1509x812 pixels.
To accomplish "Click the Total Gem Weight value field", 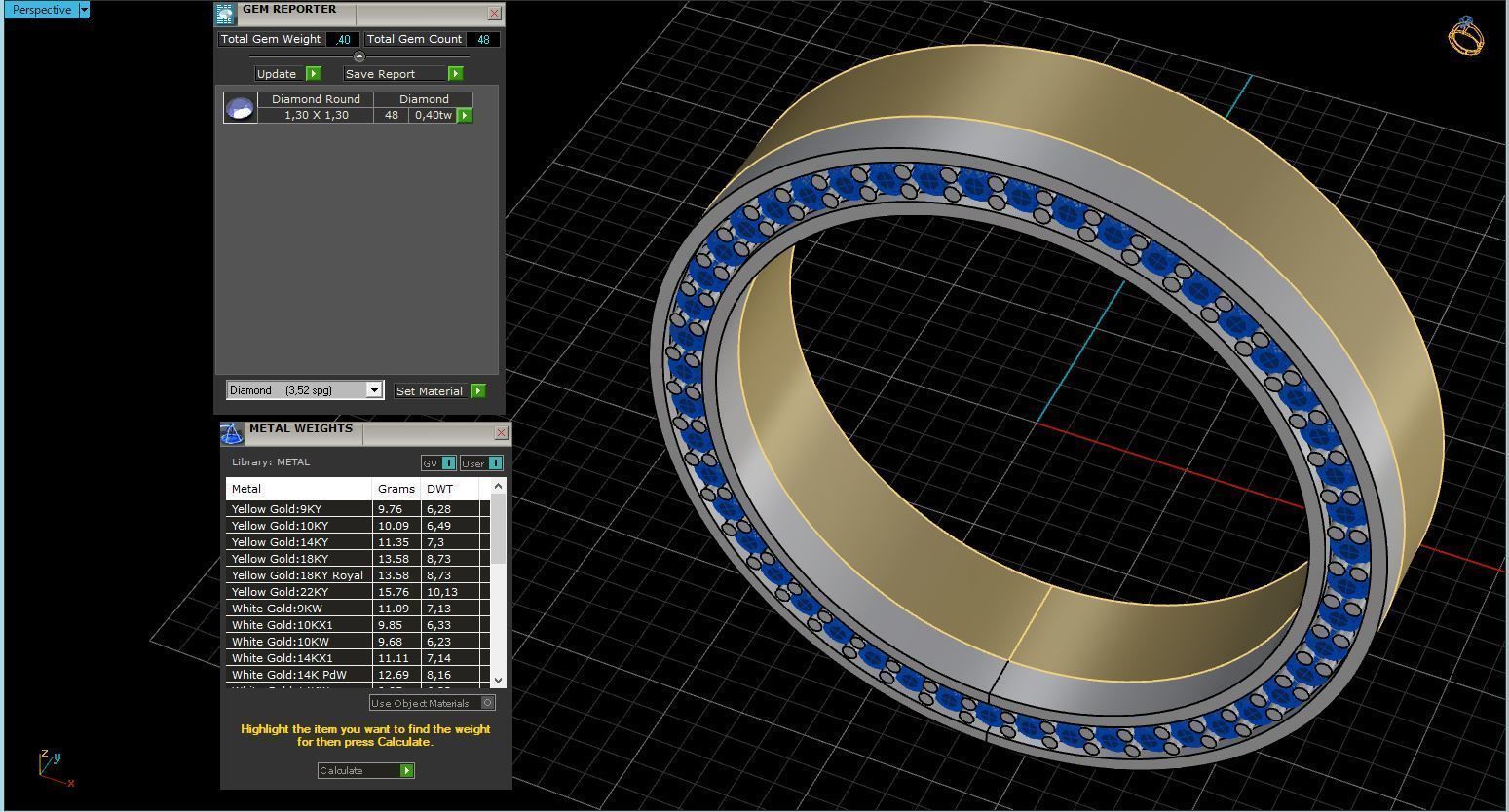I will [342, 39].
